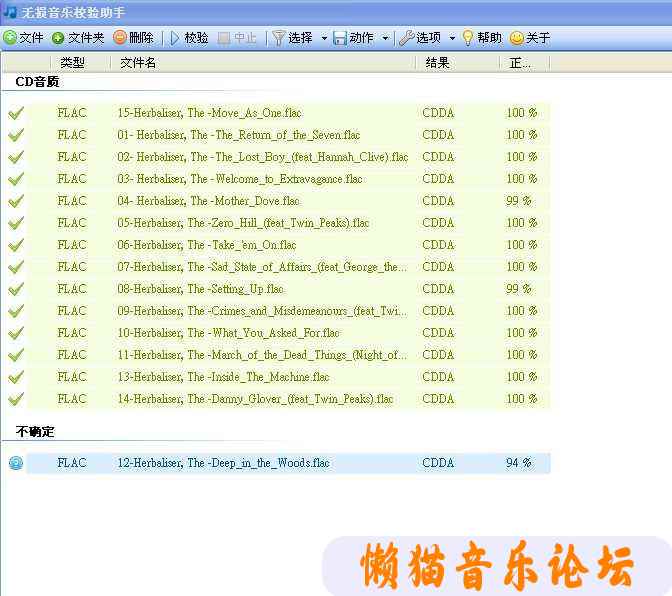Select file 10-What_You_Asked_For.flac
Image resolution: width=672 pixels, height=596 pixels.
228,333
